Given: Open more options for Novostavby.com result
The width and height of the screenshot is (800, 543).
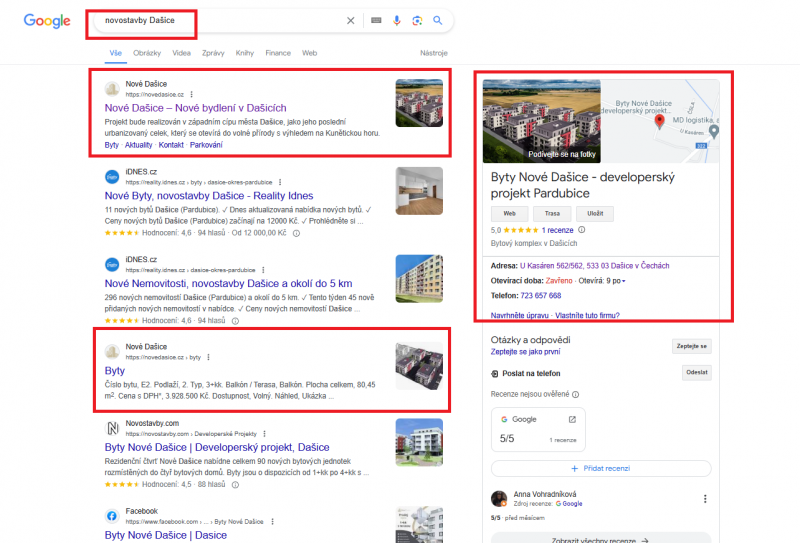Looking at the screenshot, I should [264, 434].
